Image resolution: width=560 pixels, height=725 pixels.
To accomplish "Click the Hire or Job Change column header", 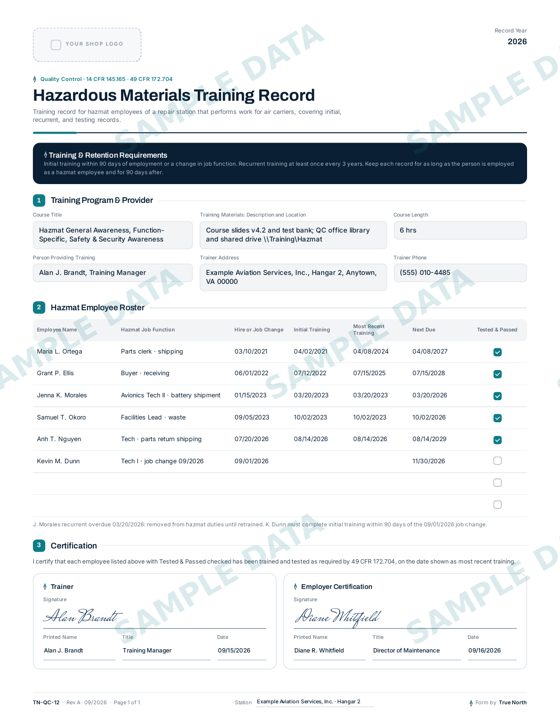I will (x=259, y=330).
